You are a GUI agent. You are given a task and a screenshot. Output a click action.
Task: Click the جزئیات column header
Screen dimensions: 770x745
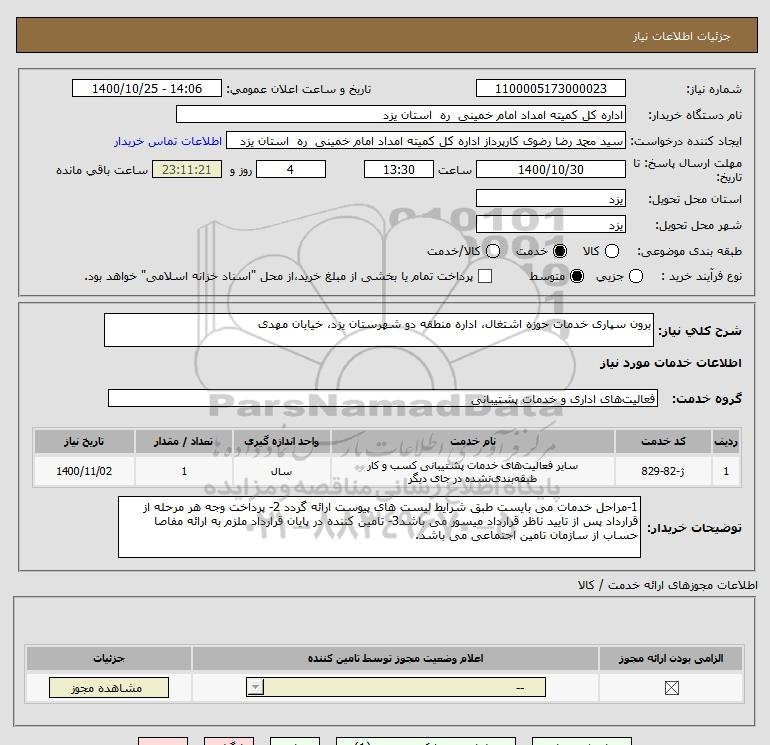[109, 658]
